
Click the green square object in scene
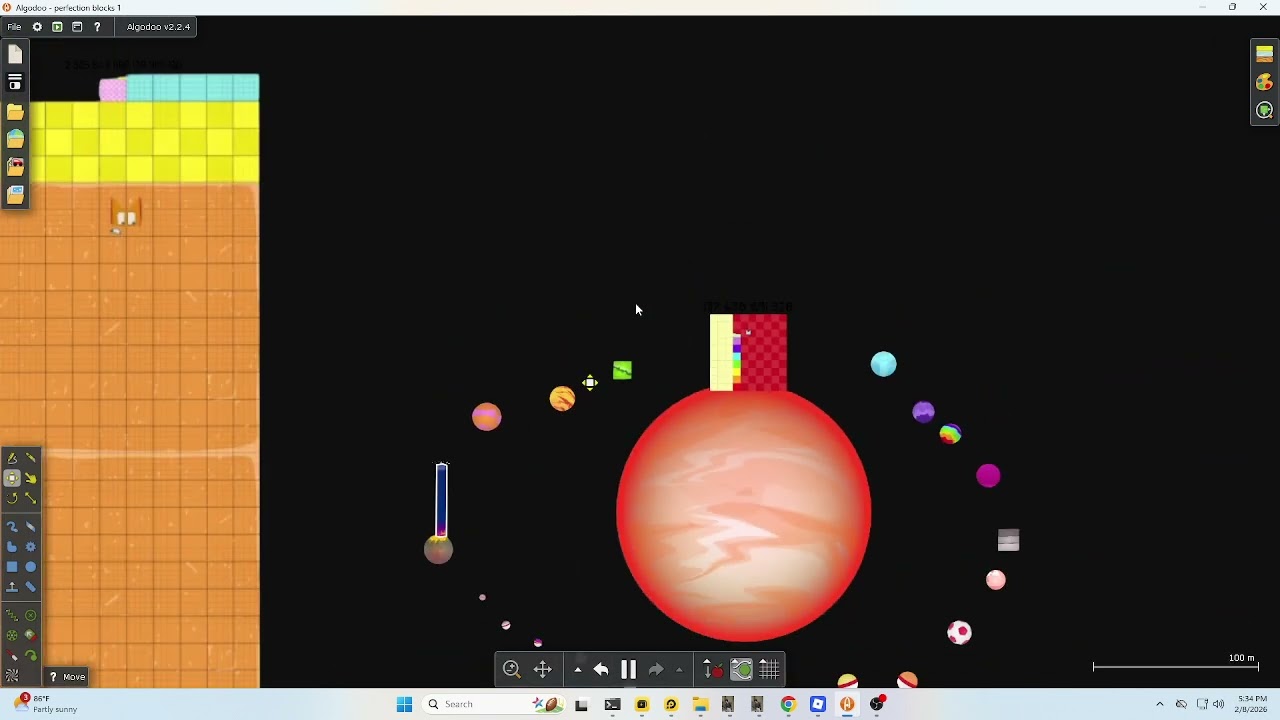coord(622,371)
